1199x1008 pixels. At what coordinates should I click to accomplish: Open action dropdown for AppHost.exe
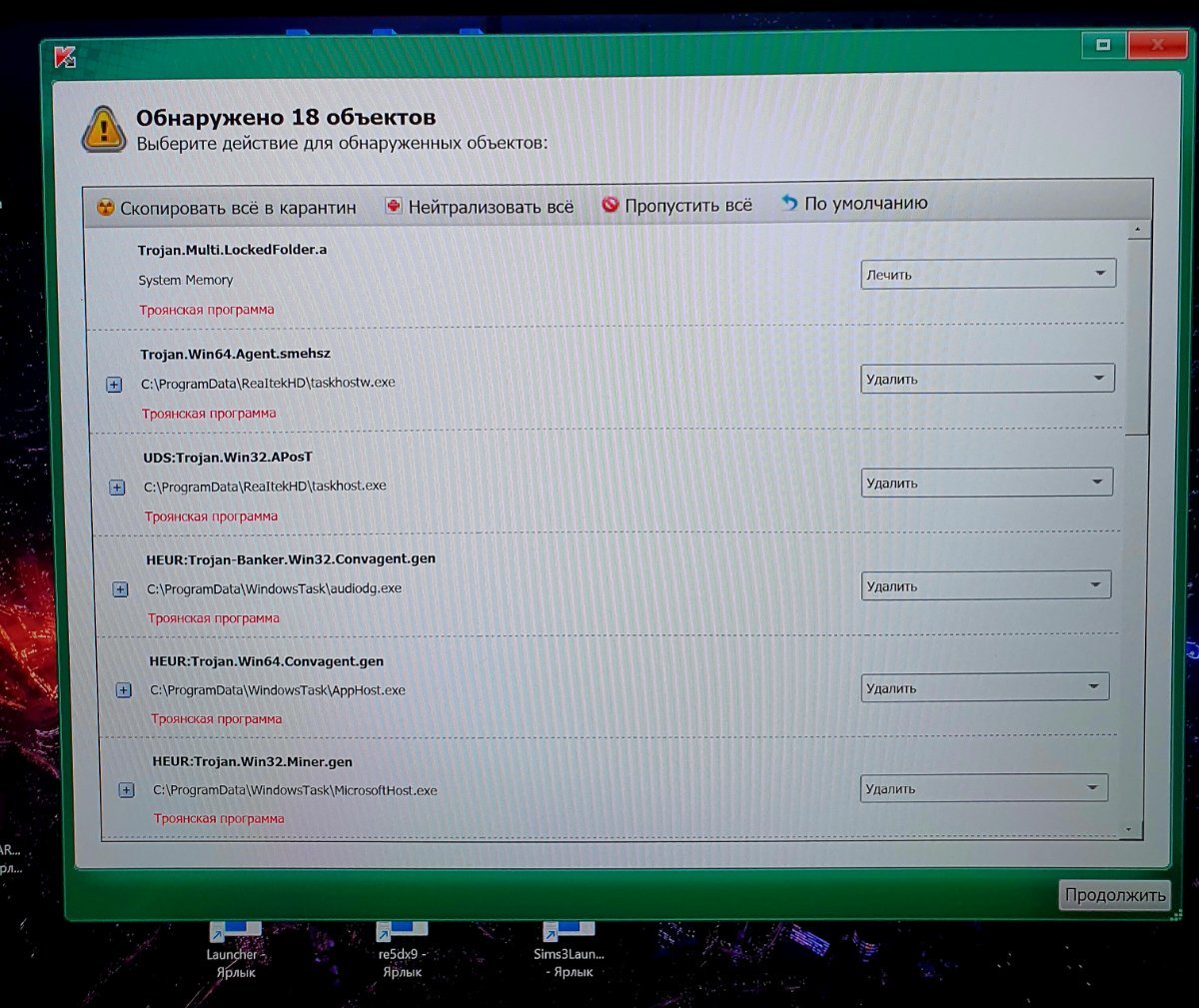point(984,687)
